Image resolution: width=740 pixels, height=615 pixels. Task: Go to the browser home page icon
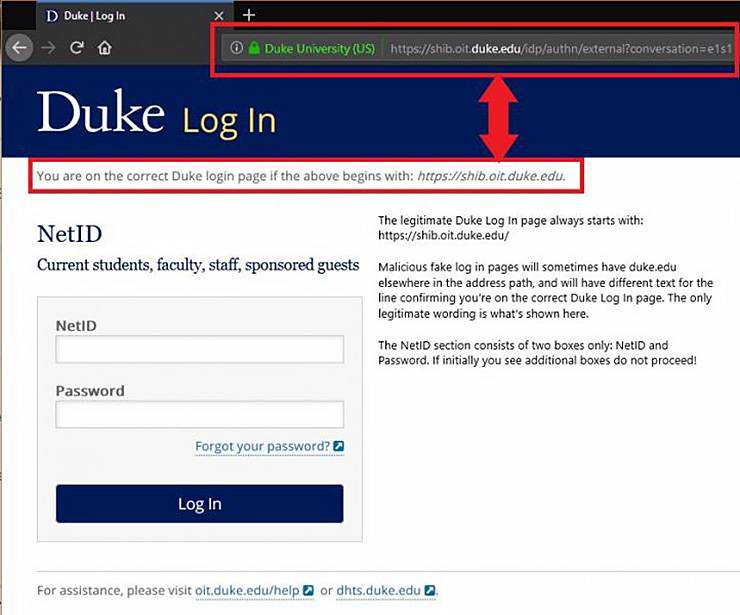(x=105, y=48)
